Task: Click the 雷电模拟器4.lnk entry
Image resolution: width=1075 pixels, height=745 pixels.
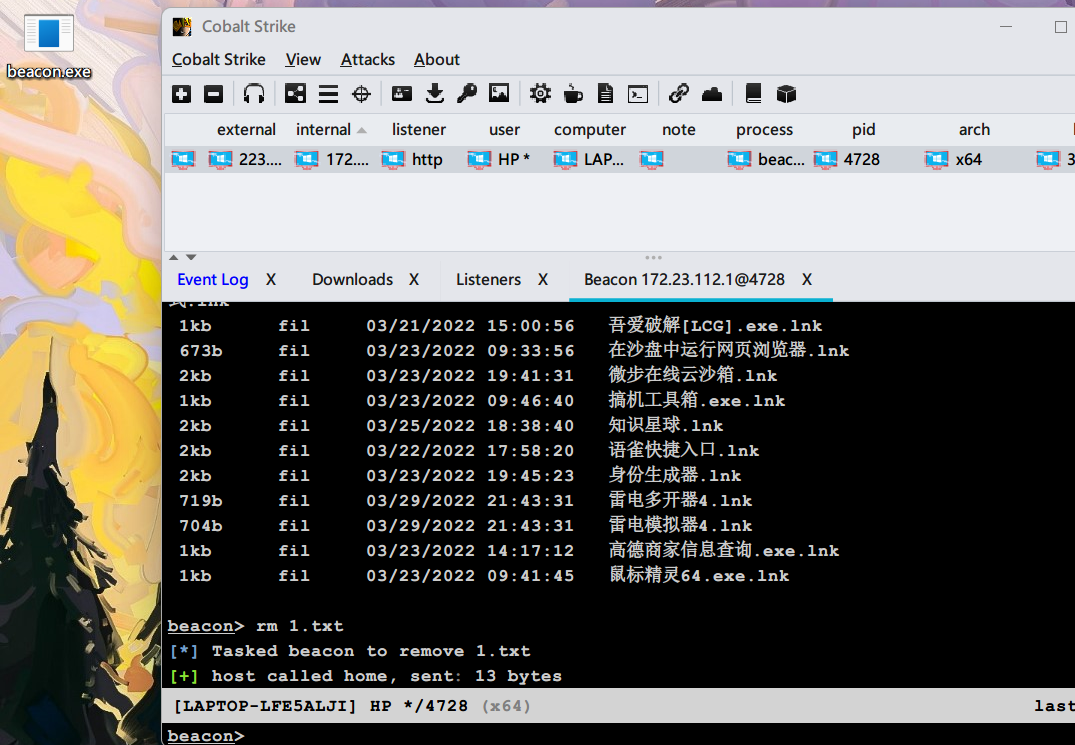Action: (x=680, y=526)
